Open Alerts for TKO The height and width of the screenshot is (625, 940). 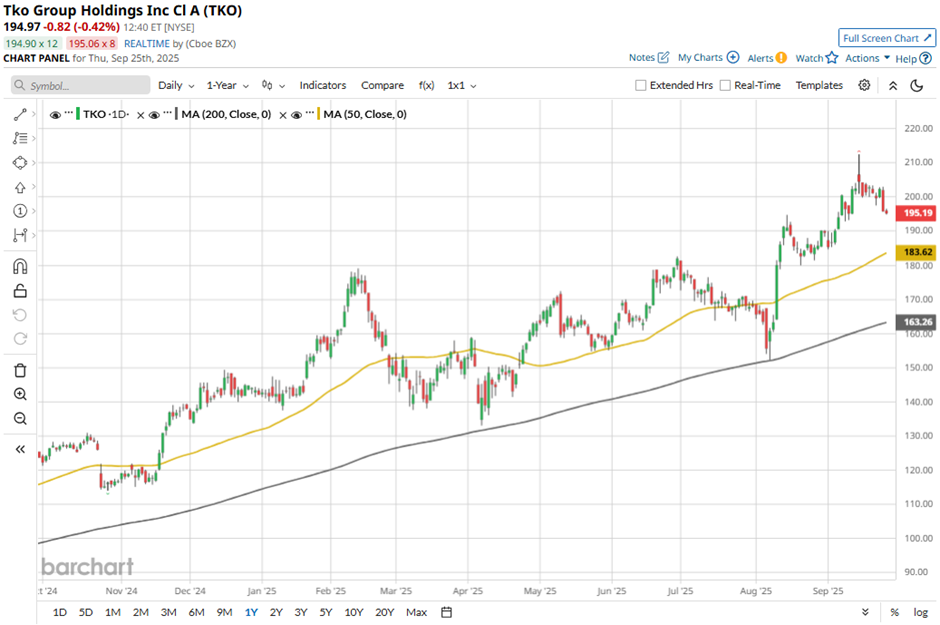pos(767,58)
